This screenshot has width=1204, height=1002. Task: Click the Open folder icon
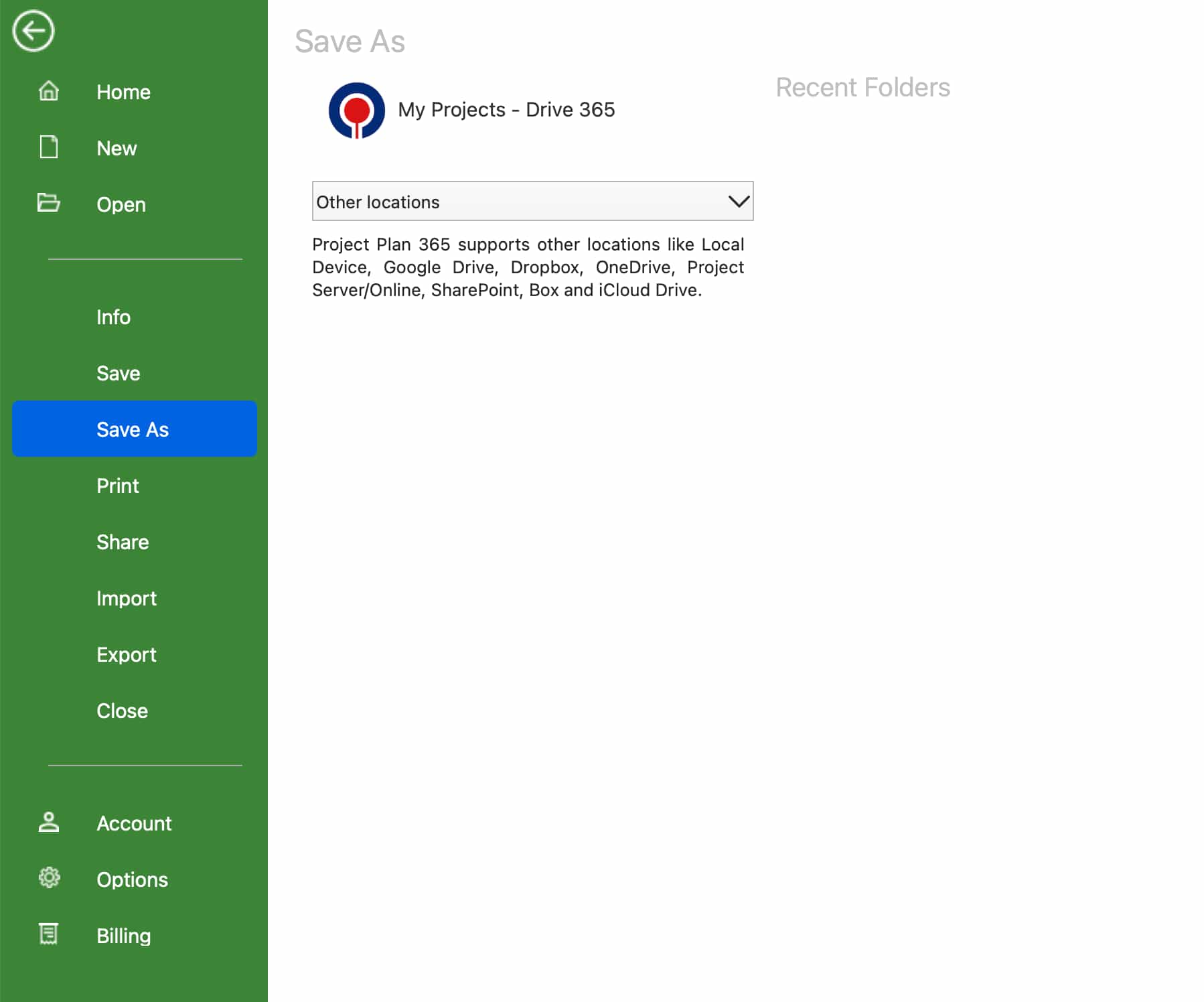point(49,203)
